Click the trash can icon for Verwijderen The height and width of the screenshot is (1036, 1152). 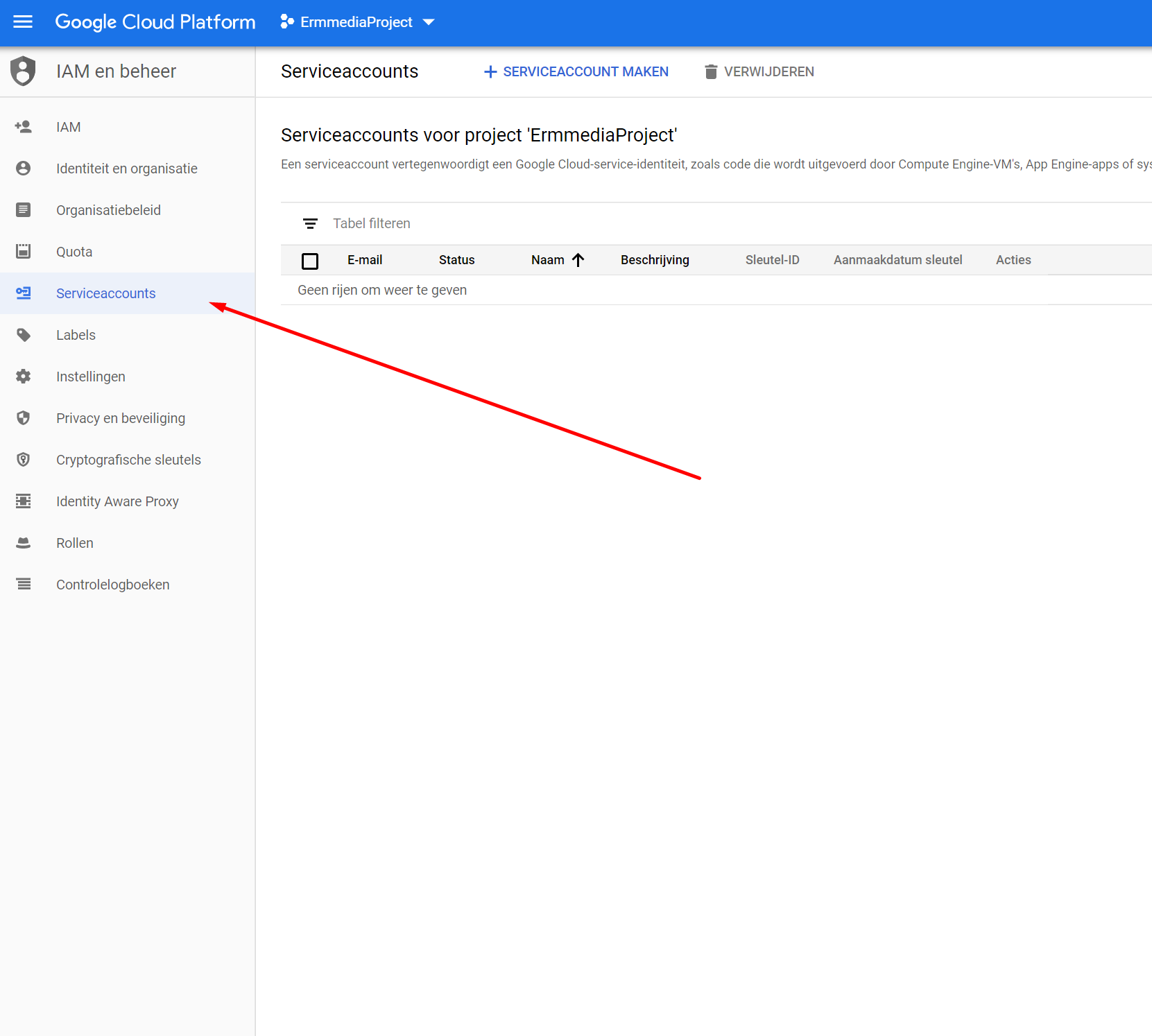711,71
